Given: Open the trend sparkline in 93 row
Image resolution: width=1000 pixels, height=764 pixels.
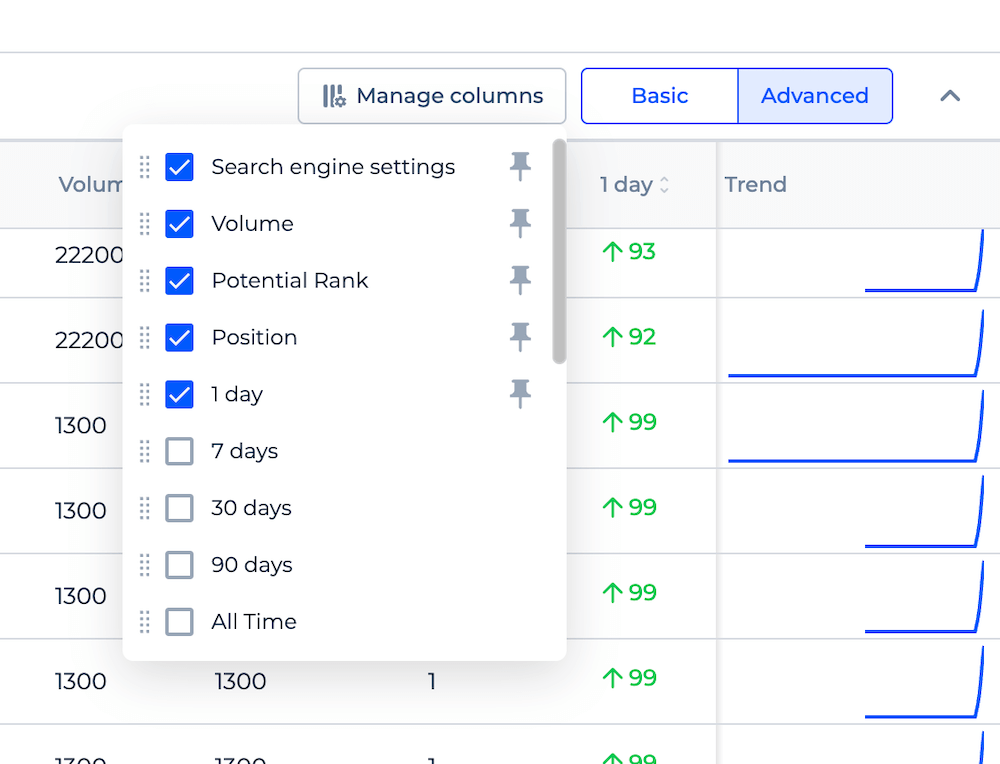Looking at the screenshot, I should click(924, 261).
